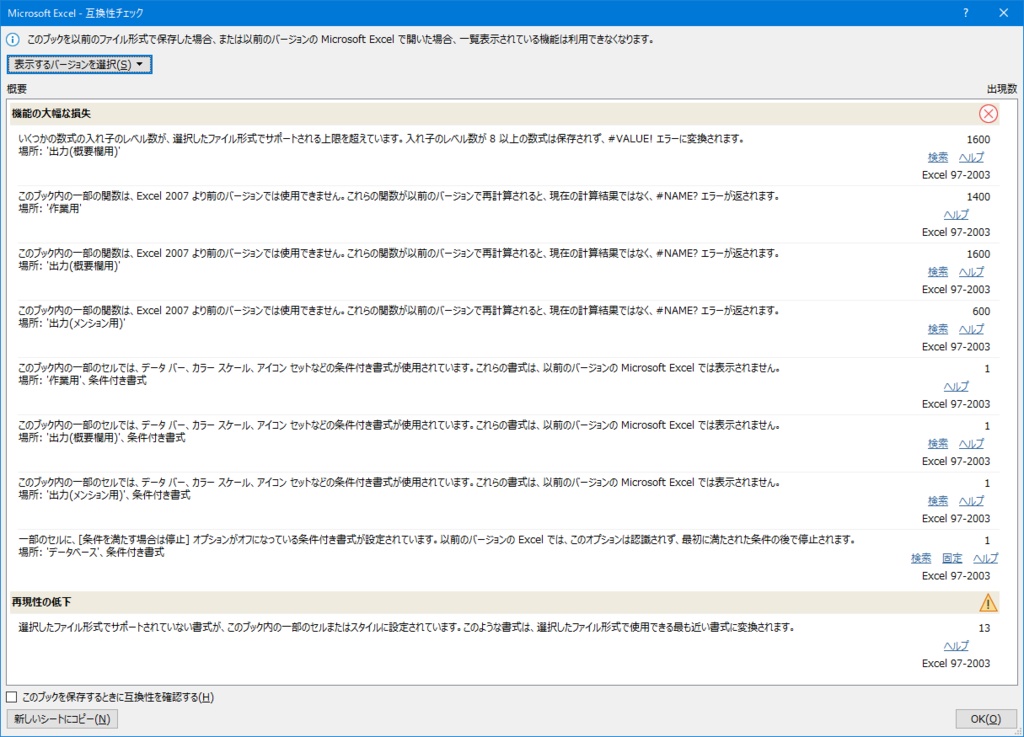The image size is (1024, 737).
Task: Click 検索 in the nesting level warning row
Action: [938, 157]
